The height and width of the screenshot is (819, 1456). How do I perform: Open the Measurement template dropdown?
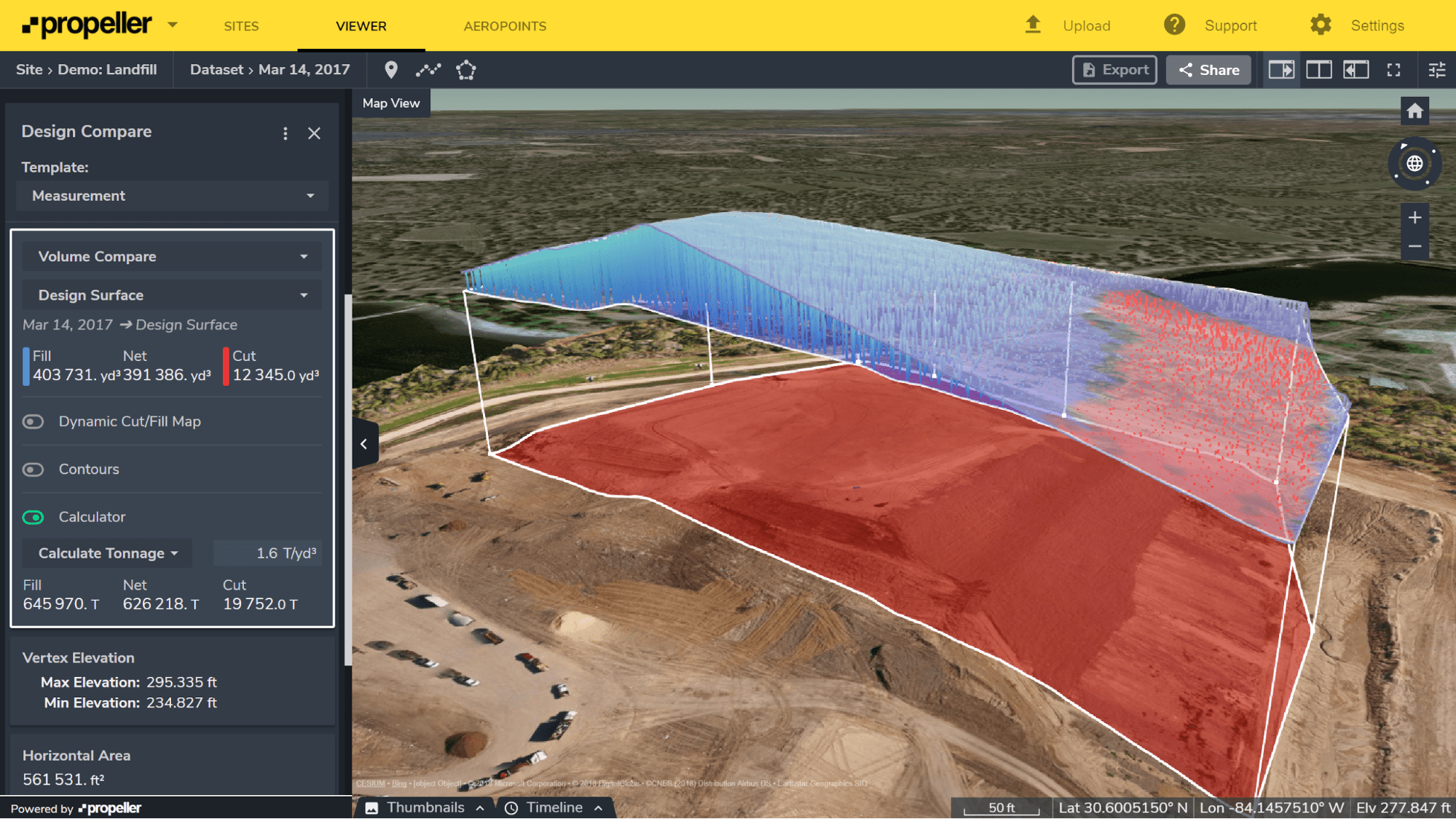[172, 195]
